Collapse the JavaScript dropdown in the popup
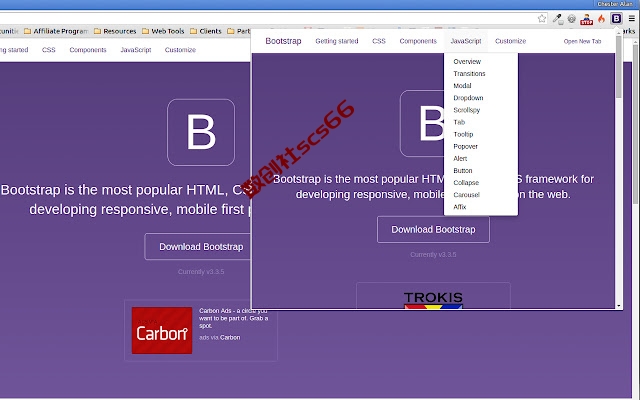Viewport: 640px width, 400px height. click(x=466, y=41)
